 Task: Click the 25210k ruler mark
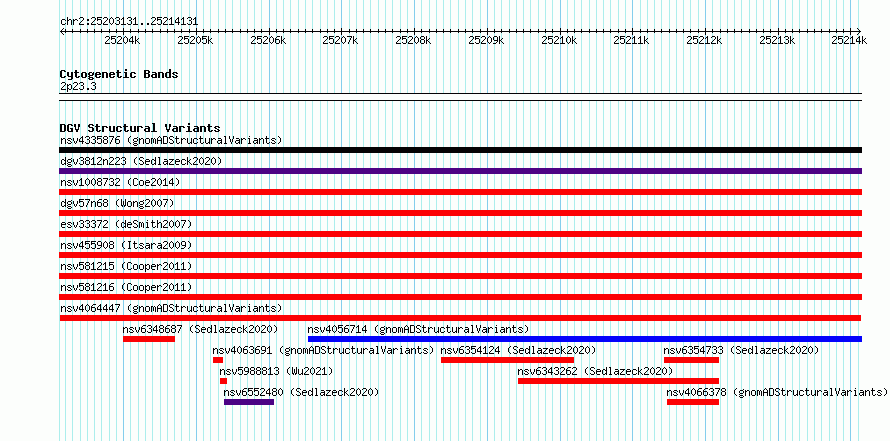tap(559, 41)
